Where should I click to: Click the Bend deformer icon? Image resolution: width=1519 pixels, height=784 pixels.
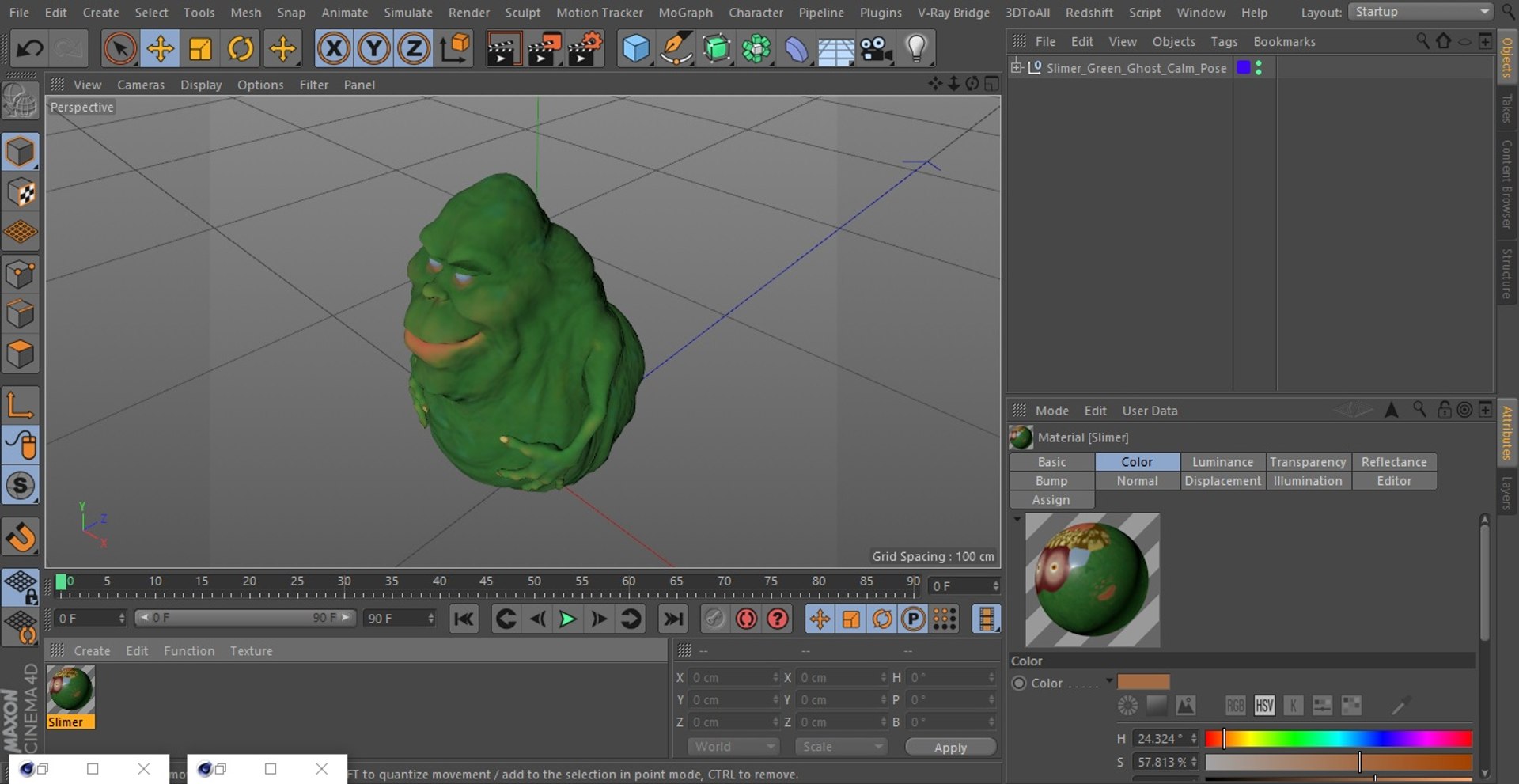797,49
